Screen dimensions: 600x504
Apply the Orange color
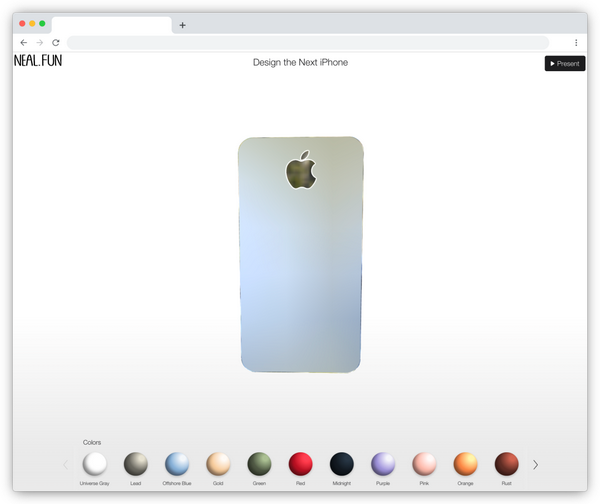(465, 464)
